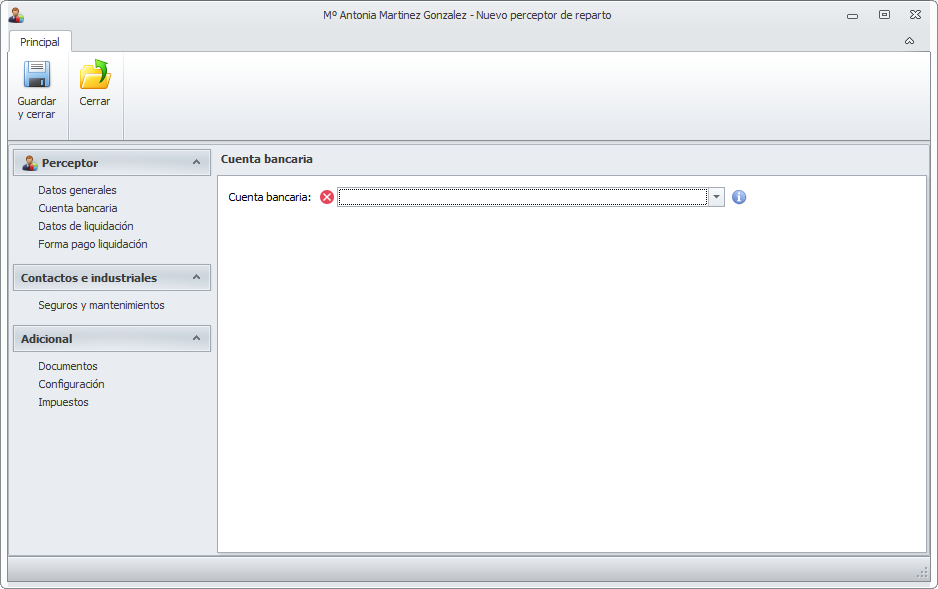
Task: Go to Cuenta bancaria in the sidebar
Action: pos(78,208)
